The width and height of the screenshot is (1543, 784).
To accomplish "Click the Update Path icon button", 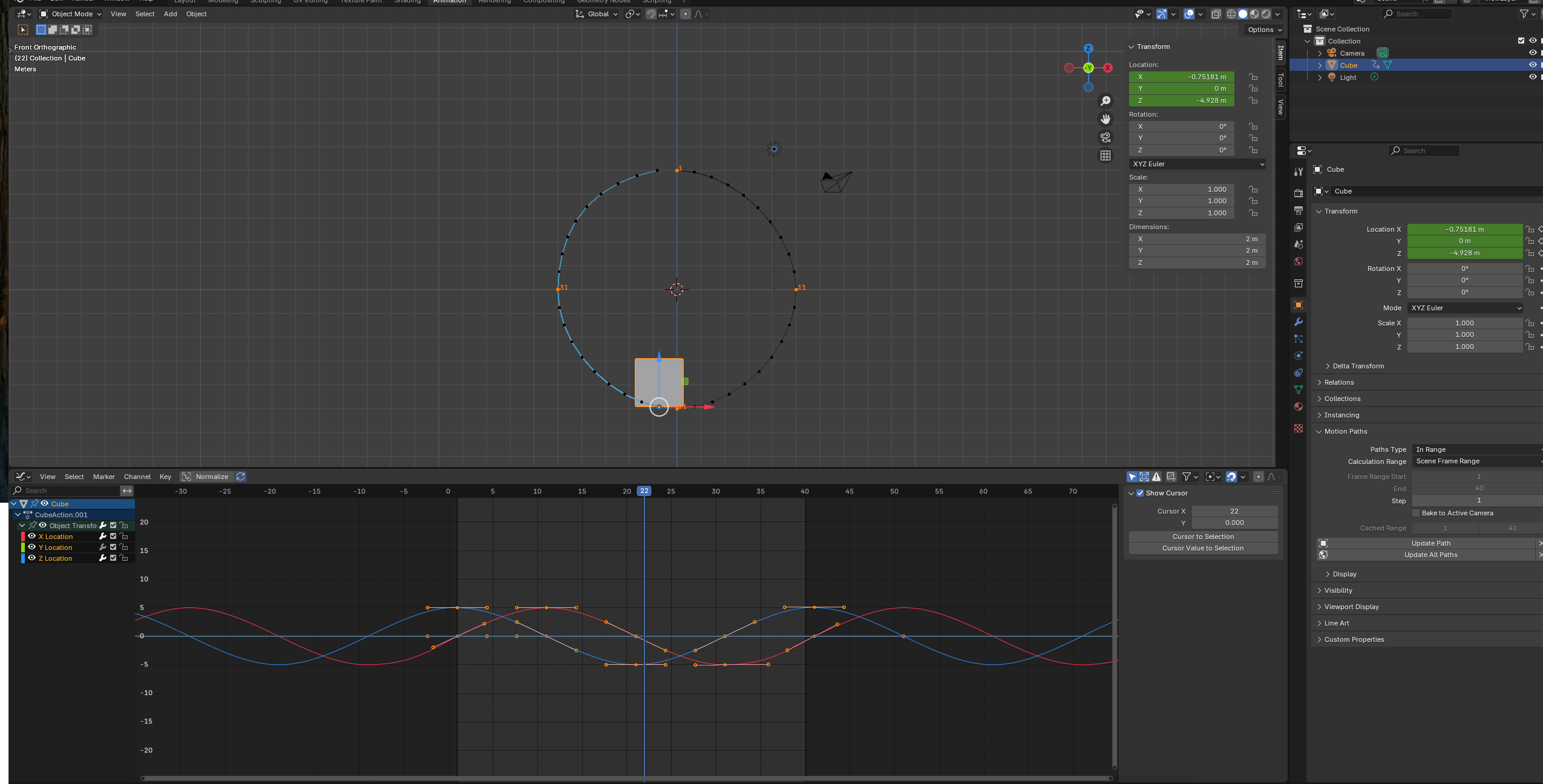I will click(1323, 543).
